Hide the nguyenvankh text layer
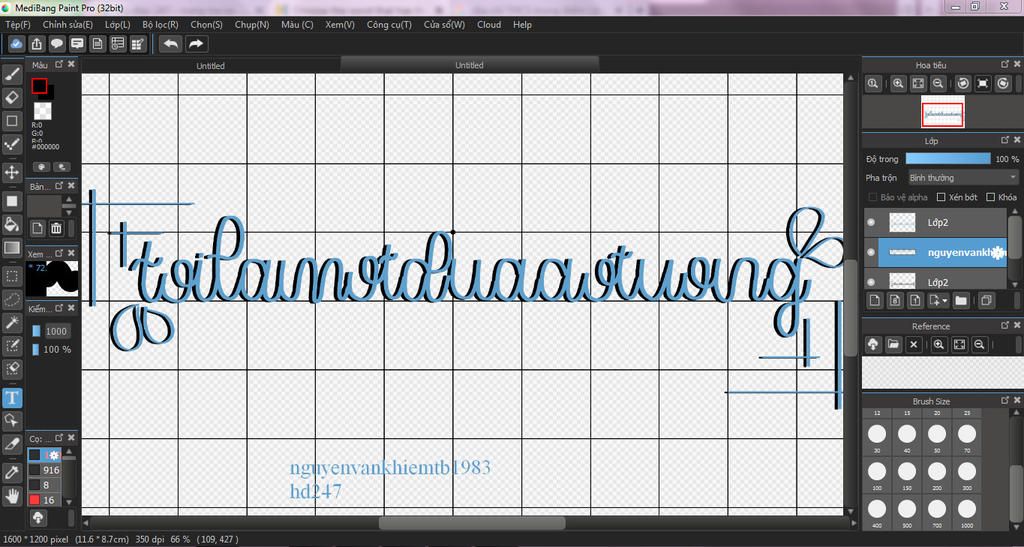The image size is (1024, 547). (x=871, y=252)
